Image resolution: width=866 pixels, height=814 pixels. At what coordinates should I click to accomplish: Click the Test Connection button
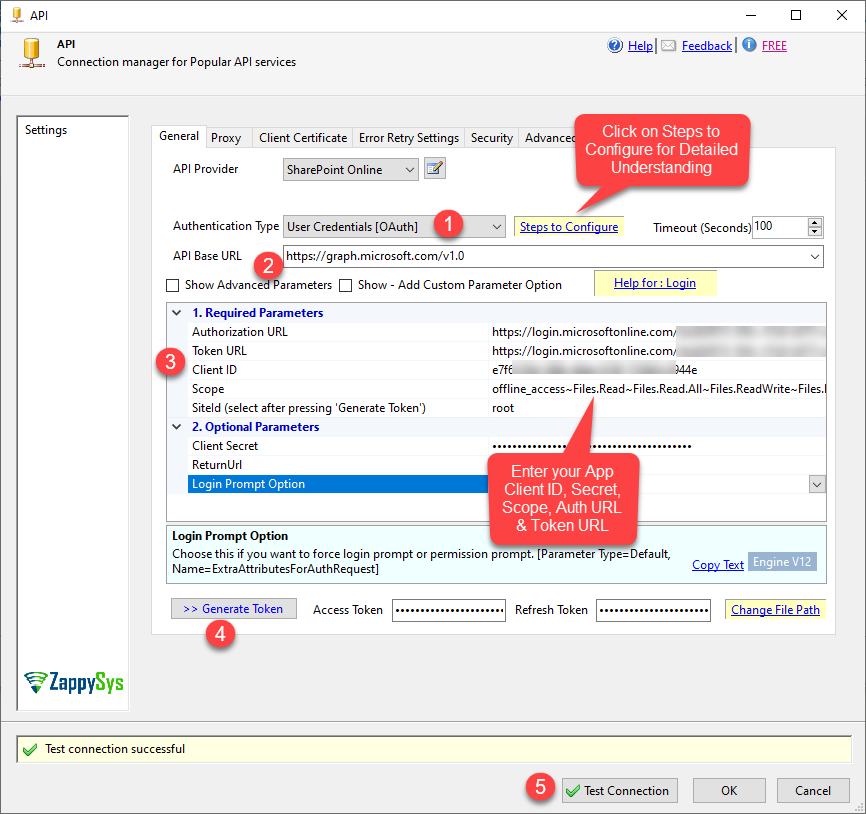(620, 791)
